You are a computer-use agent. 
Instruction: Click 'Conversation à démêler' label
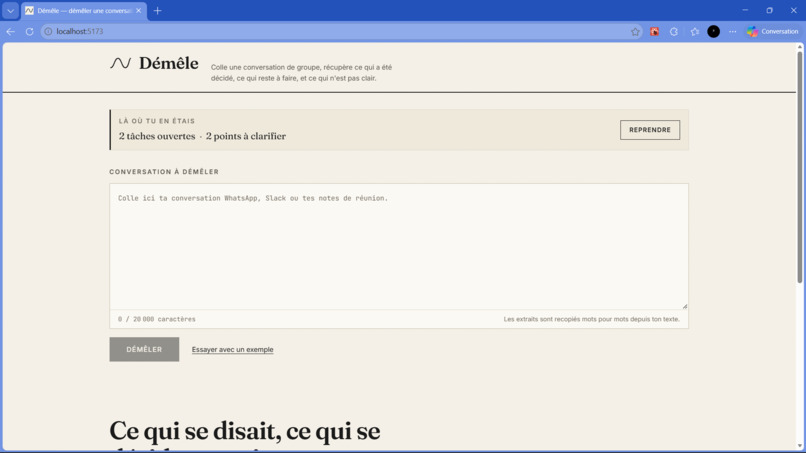(x=164, y=172)
